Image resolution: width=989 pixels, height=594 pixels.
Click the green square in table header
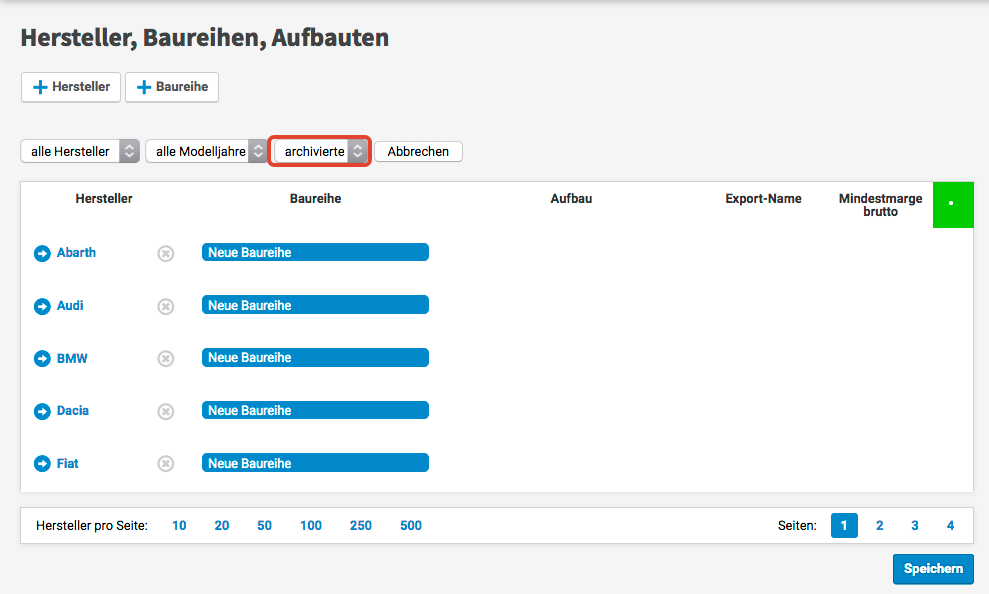951,204
